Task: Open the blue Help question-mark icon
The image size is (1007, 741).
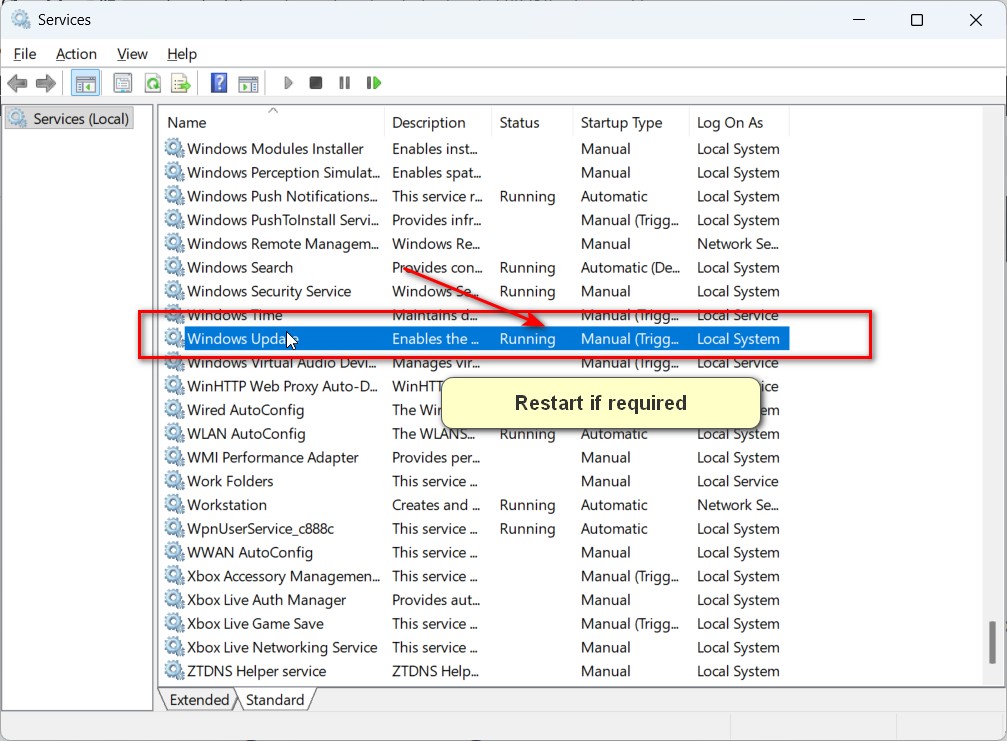Action: tap(219, 83)
